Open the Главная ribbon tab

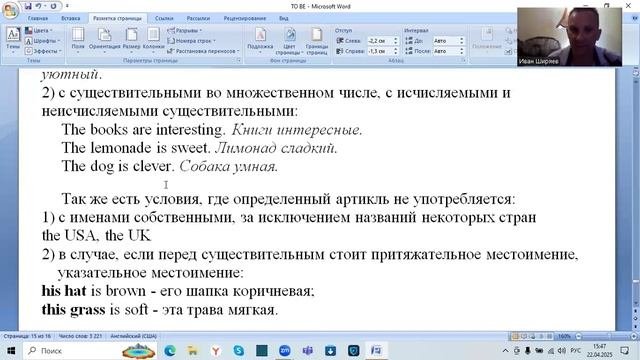(x=38, y=18)
